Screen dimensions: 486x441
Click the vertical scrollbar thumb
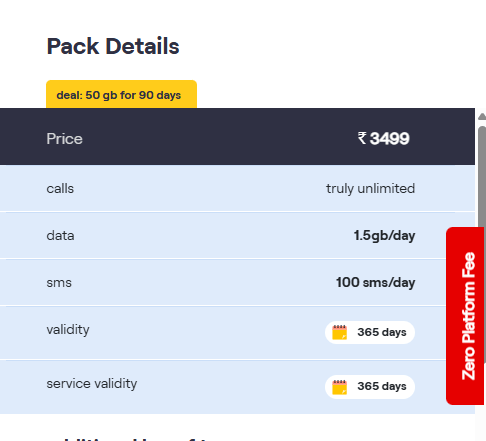coord(482,177)
